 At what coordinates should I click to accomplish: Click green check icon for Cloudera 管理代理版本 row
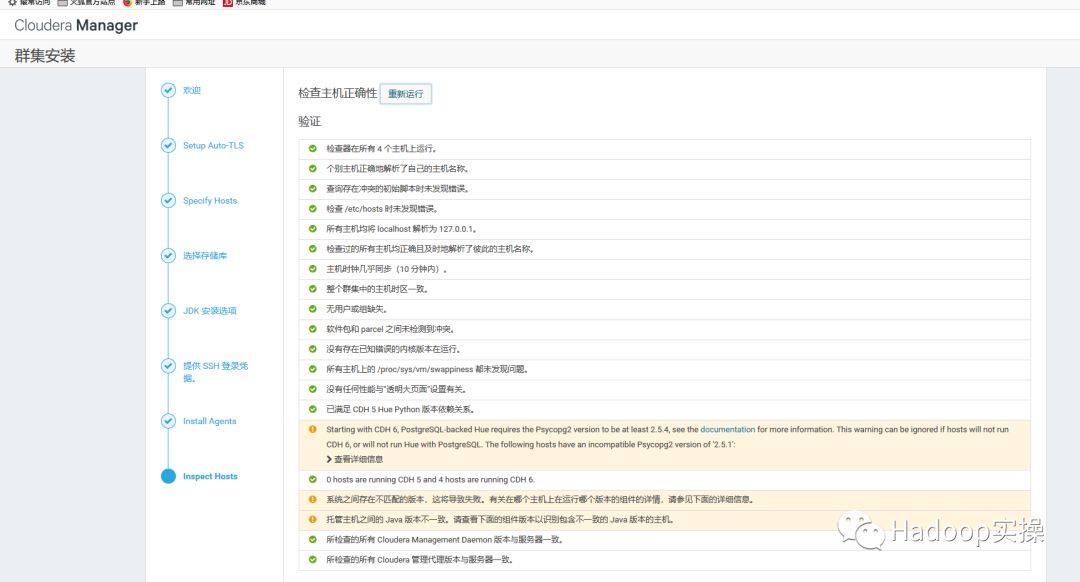313,559
